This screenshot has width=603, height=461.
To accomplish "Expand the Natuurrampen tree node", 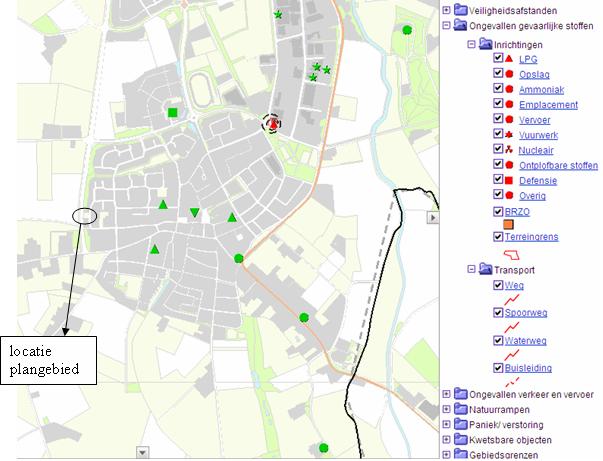I will point(446,409).
